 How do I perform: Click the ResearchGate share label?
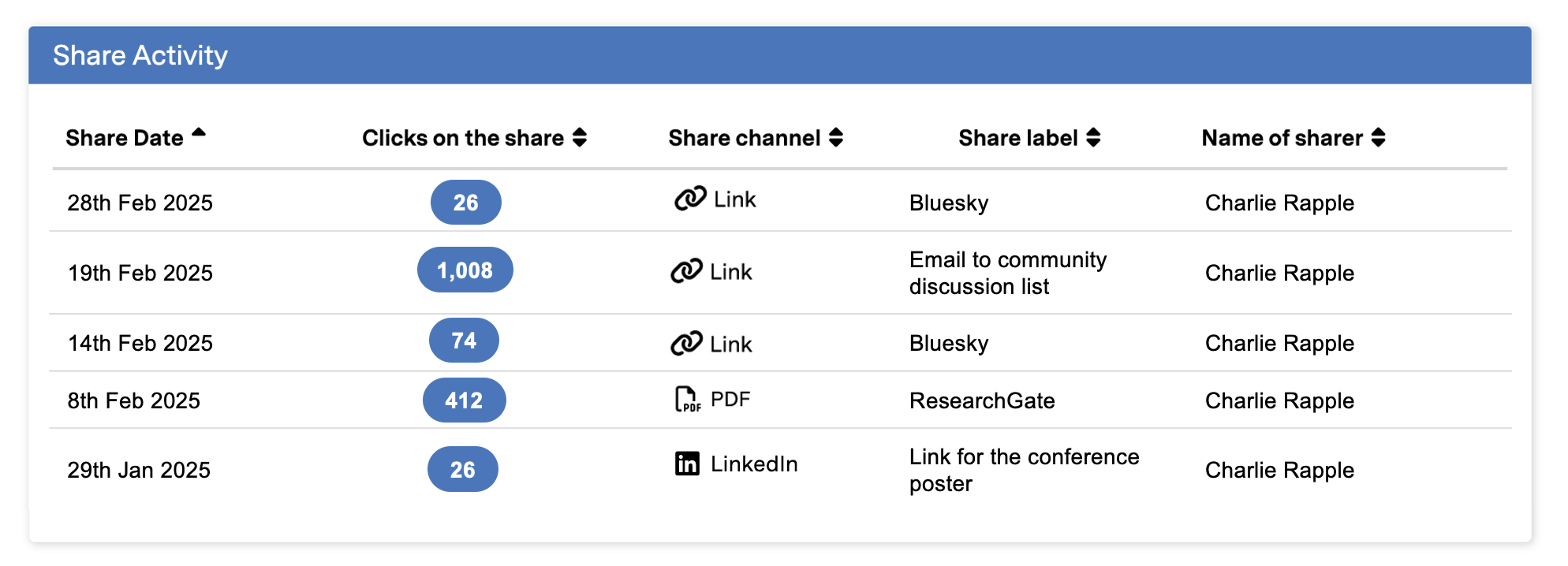point(981,400)
